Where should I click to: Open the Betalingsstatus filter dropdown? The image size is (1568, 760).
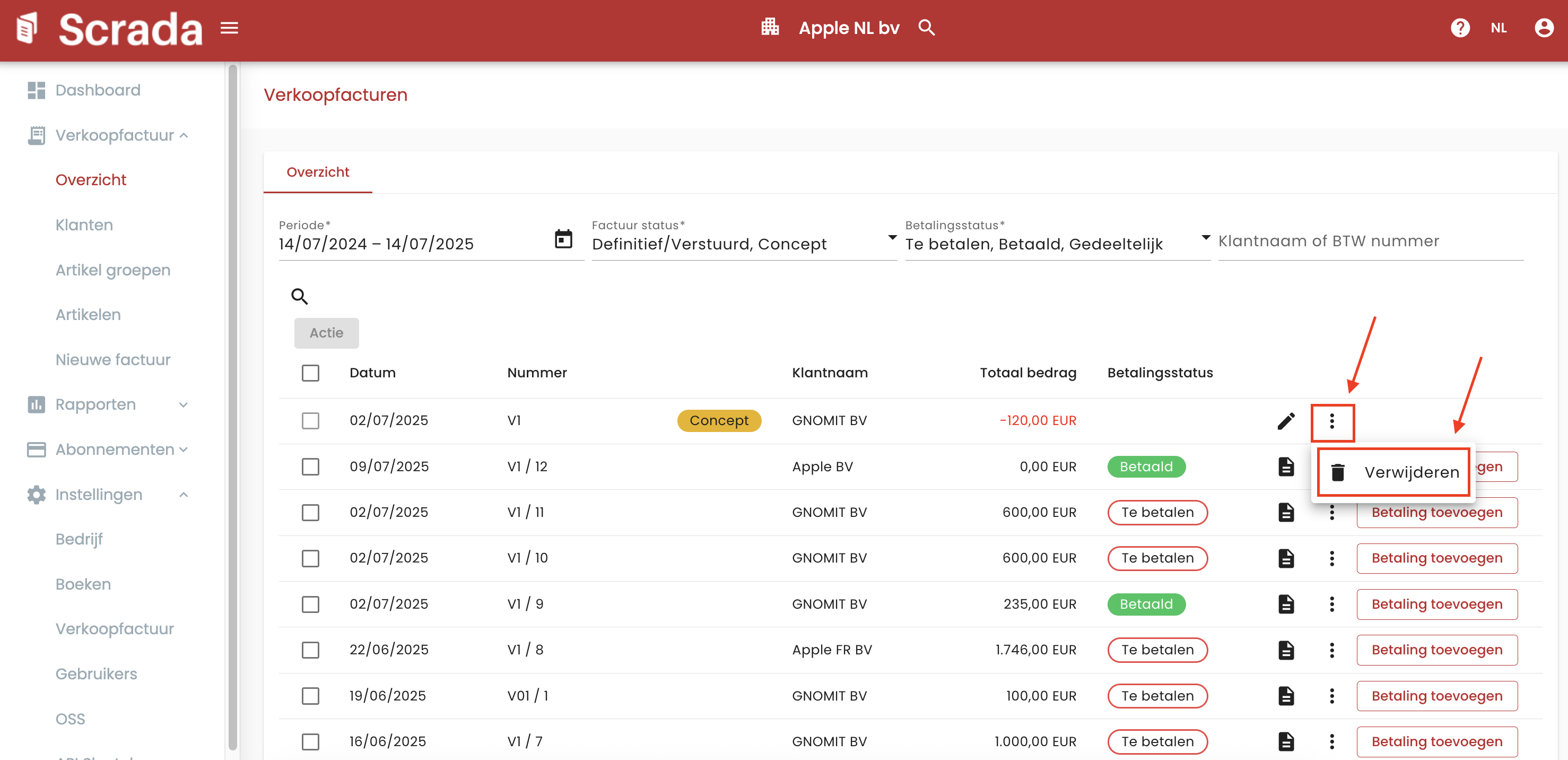pos(1056,244)
